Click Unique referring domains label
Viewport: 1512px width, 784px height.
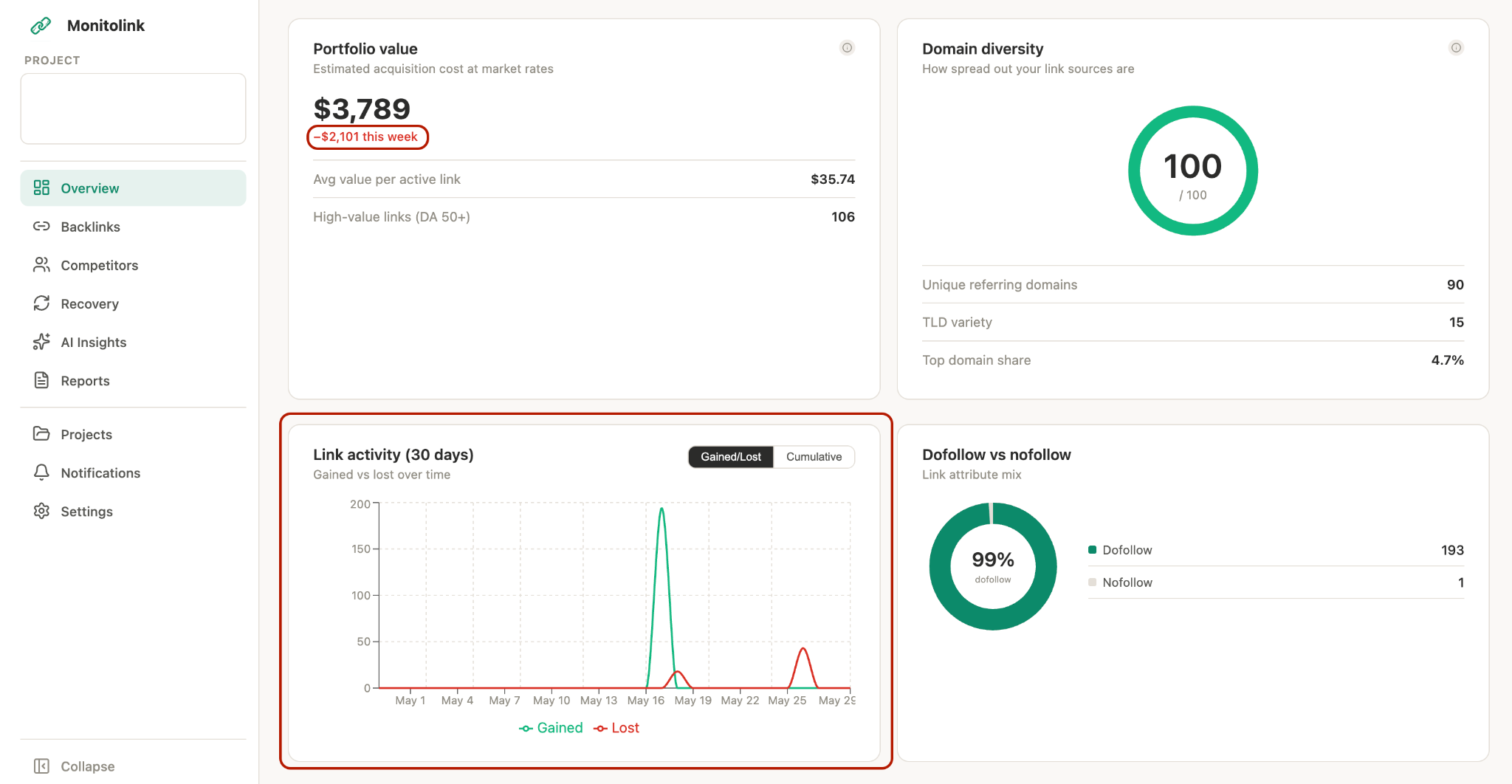pyautogui.click(x=999, y=284)
